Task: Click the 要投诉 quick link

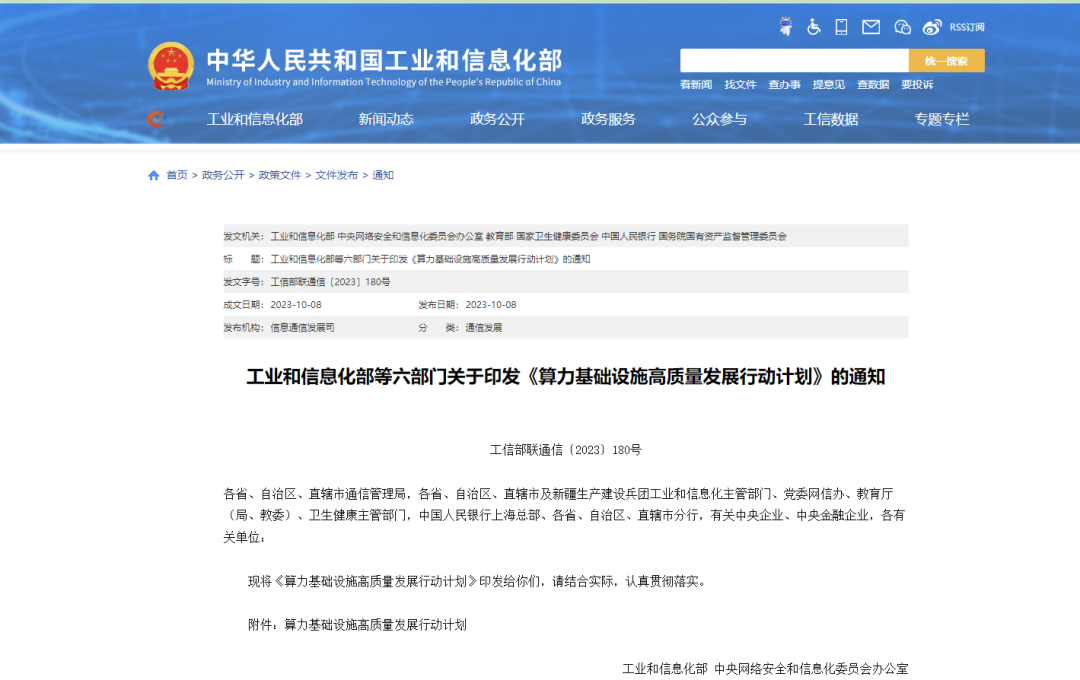Action: tap(917, 84)
